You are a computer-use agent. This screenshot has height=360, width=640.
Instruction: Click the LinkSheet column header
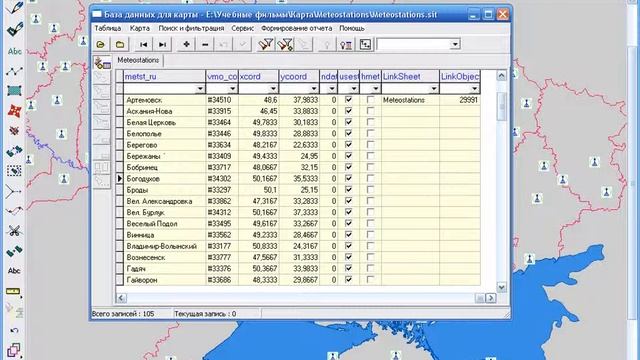tap(410, 76)
